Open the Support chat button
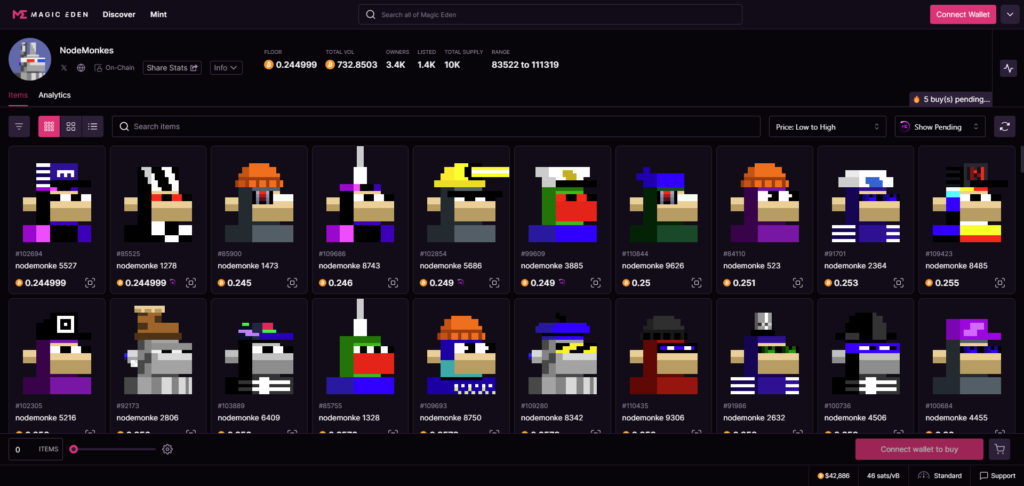 point(997,476)
